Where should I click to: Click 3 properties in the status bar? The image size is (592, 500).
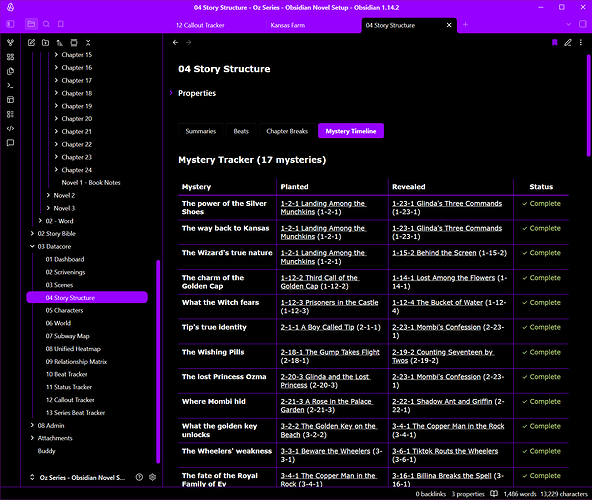(468, 494)
